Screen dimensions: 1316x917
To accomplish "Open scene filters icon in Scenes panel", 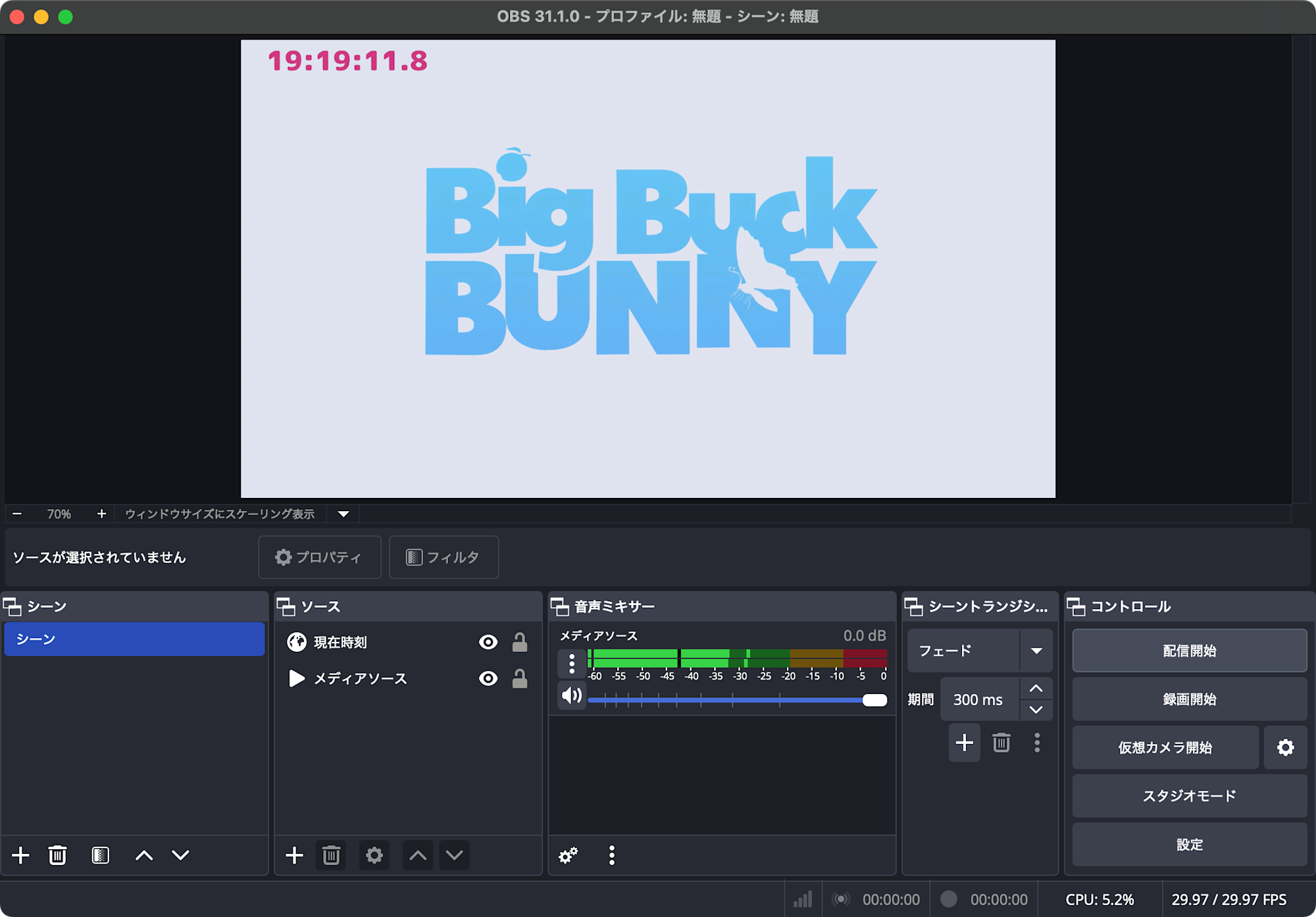I will pyautogui.click(x=100, y=855).
